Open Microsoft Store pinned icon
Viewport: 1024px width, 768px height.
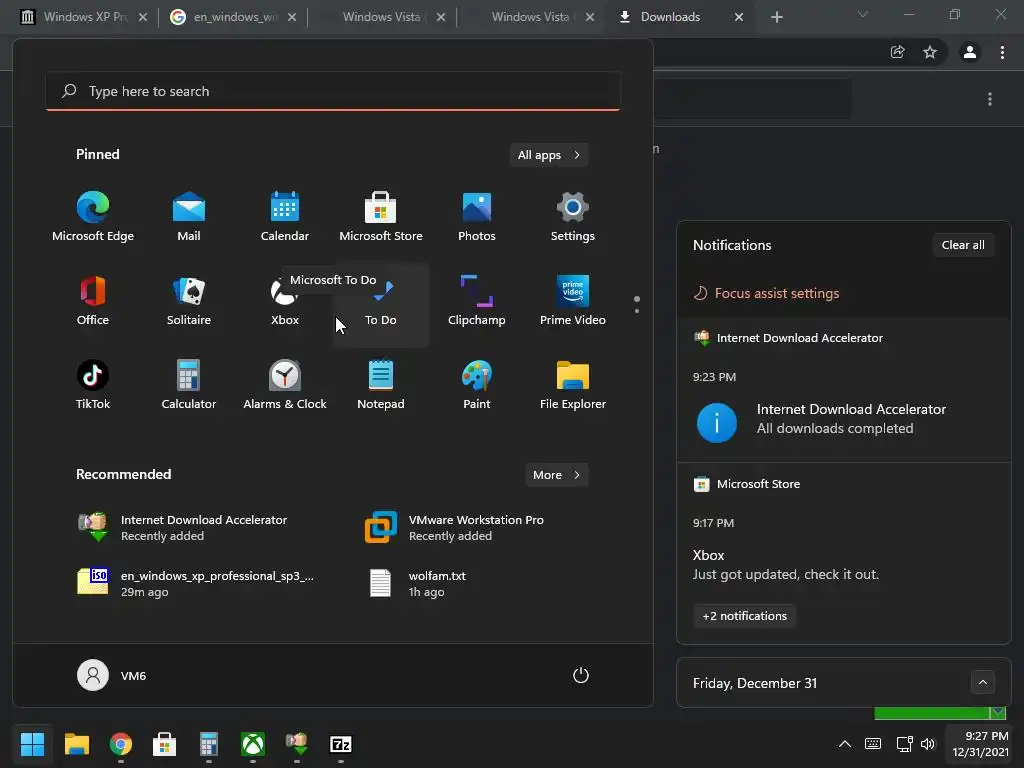coord(381,217)
